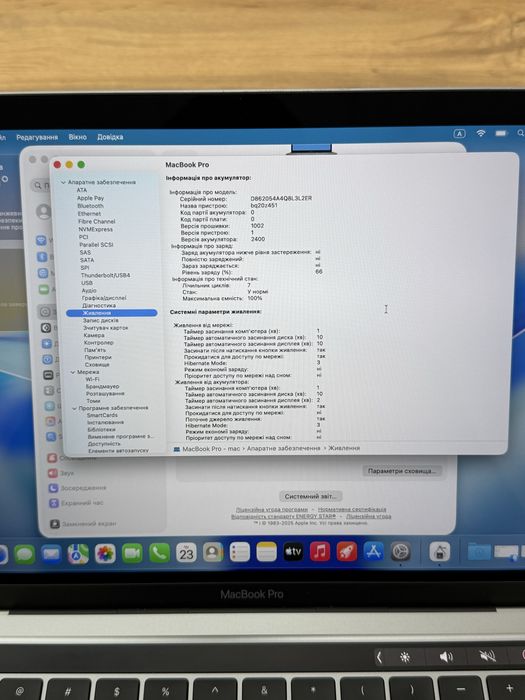Open the Music app in the Dock
Screen dimensions: 525x700
pos(320,552)
